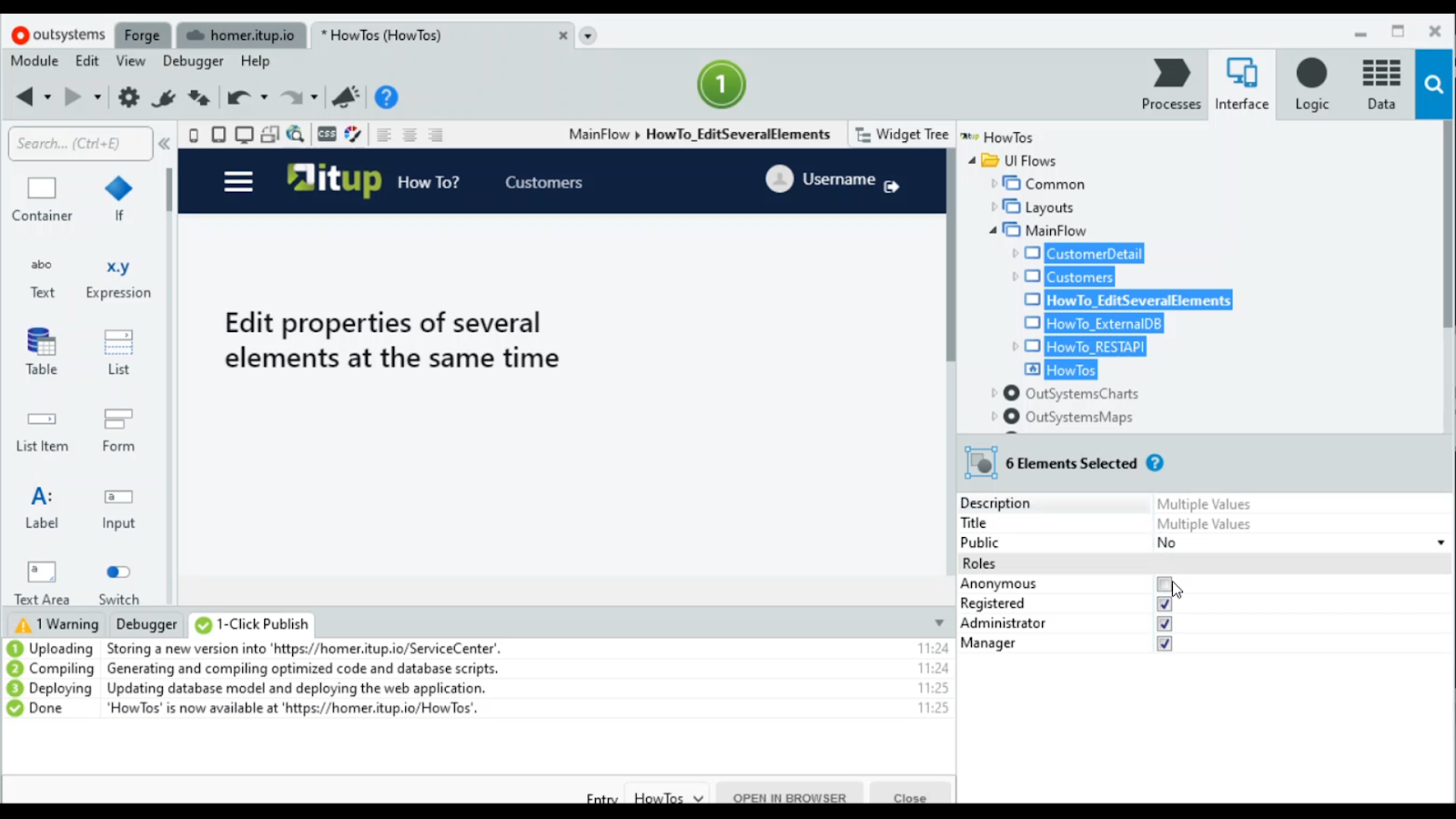Open the global search magnifier

pos(1434,85)
